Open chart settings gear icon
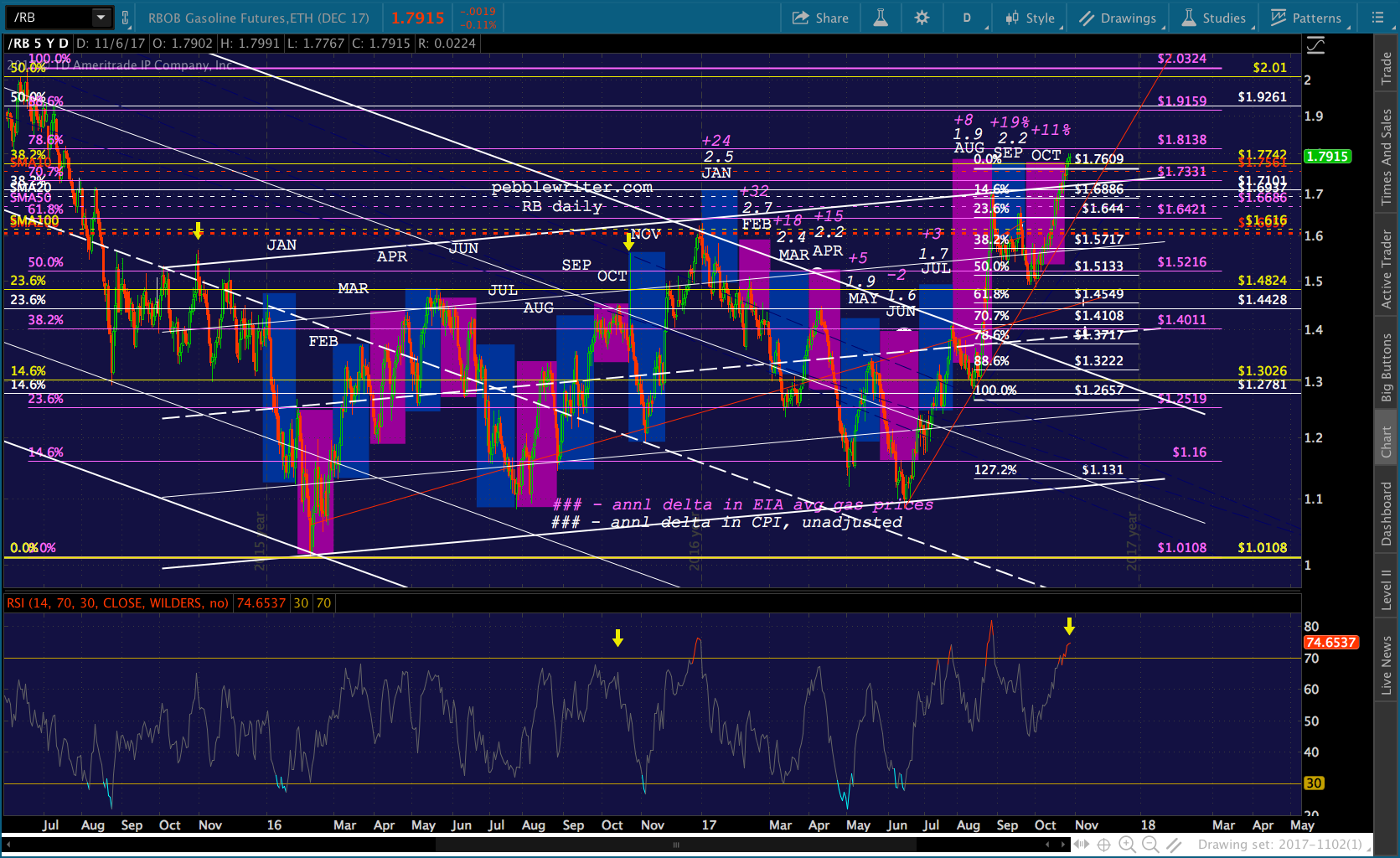The image size is (1400, 858). point(922,18)
